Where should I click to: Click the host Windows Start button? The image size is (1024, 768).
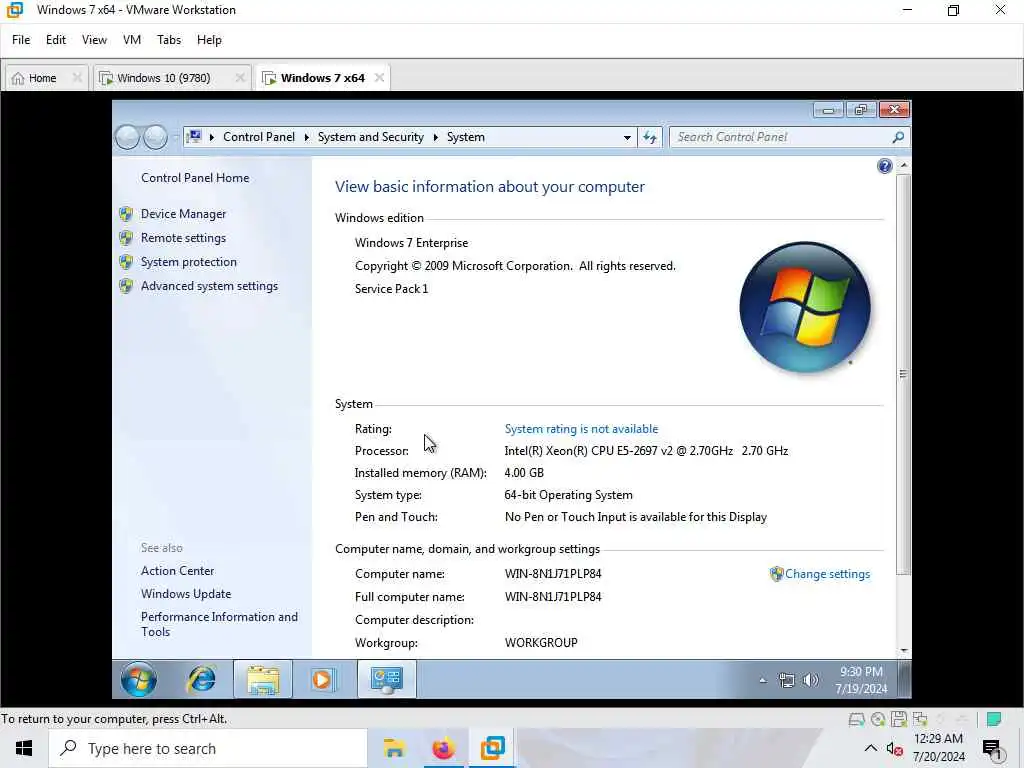(x=24, y=748)
